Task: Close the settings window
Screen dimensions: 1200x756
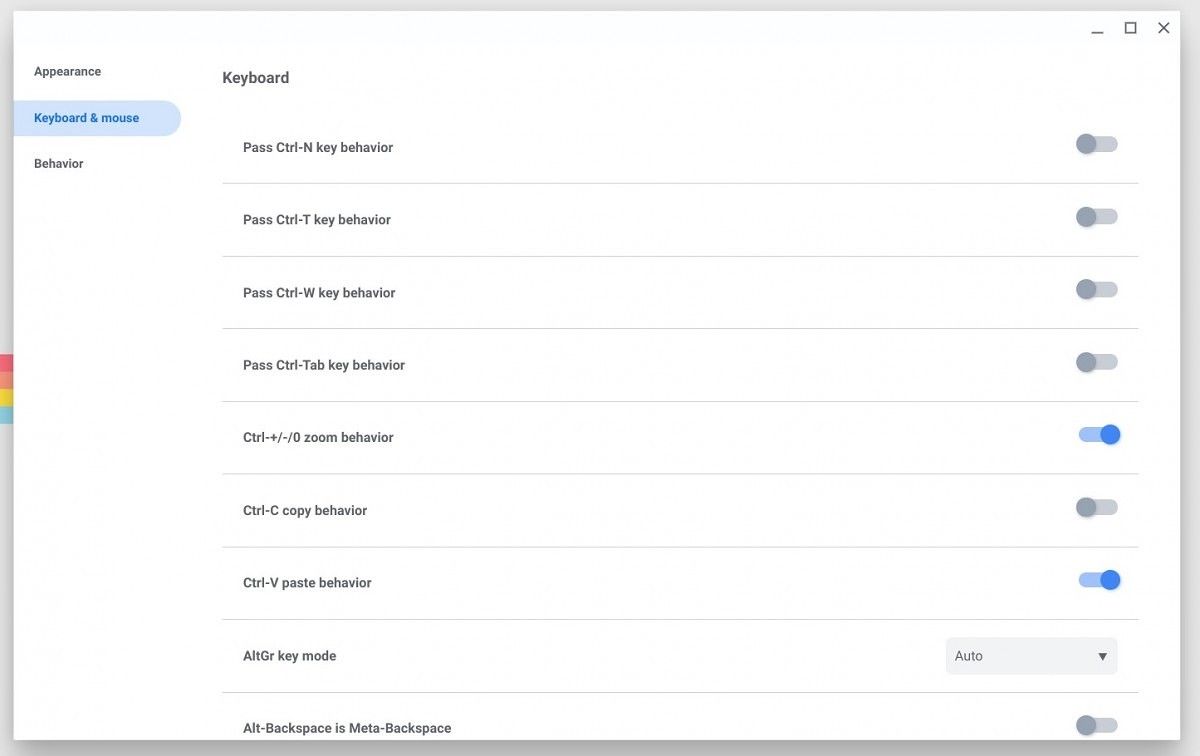Action: pos(1164,28)
